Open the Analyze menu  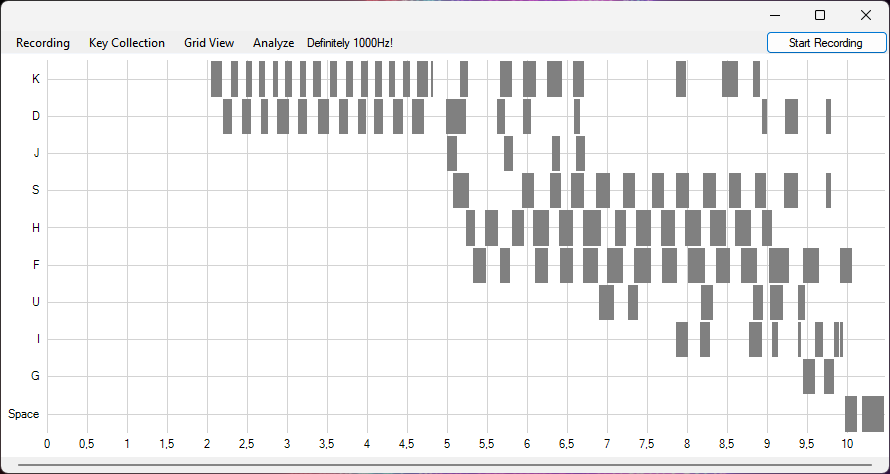(x=274, y=43)
